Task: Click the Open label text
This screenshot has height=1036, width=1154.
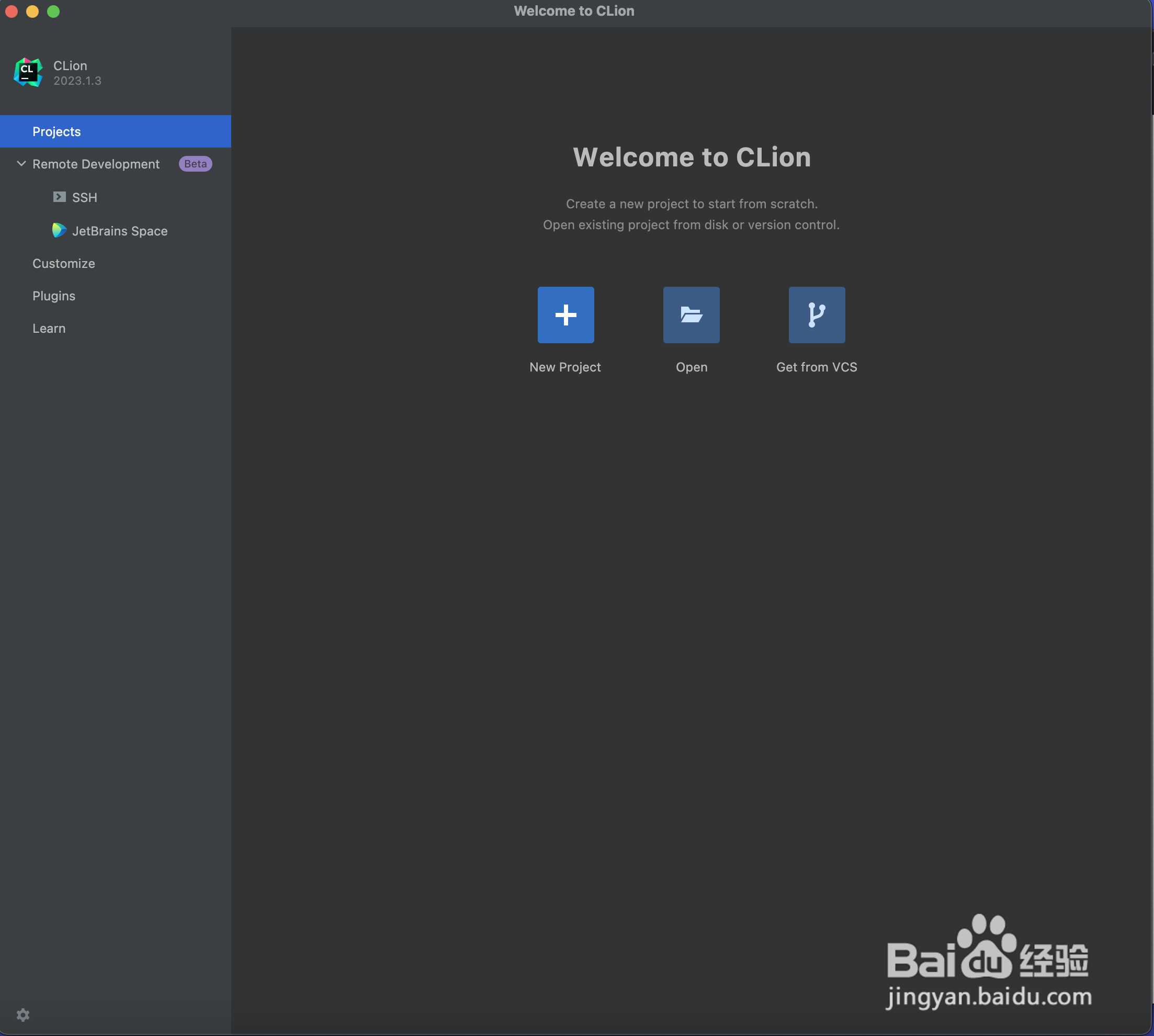Action: [692, 367]
